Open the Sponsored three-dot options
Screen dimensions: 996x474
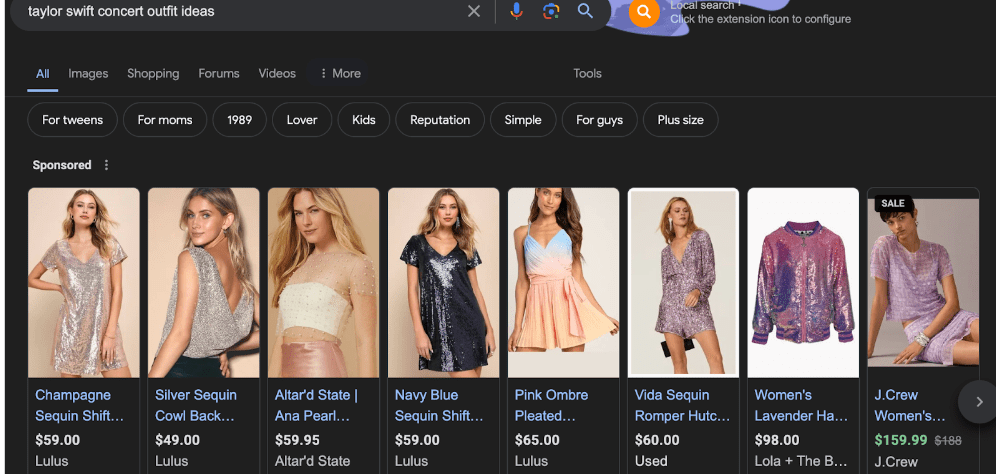[106, 165]
